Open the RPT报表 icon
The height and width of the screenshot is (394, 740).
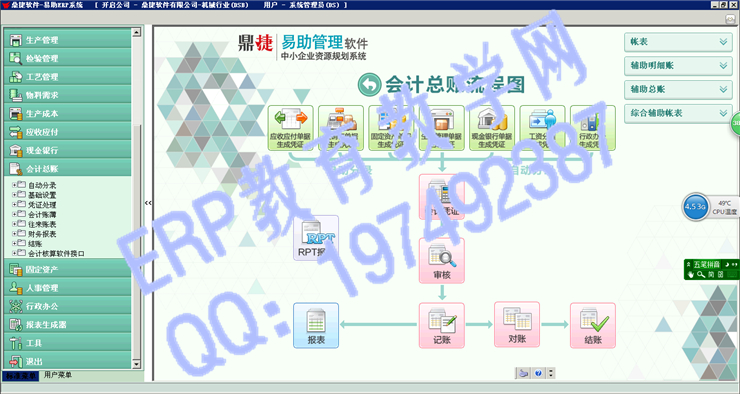[x=316, y=238]
